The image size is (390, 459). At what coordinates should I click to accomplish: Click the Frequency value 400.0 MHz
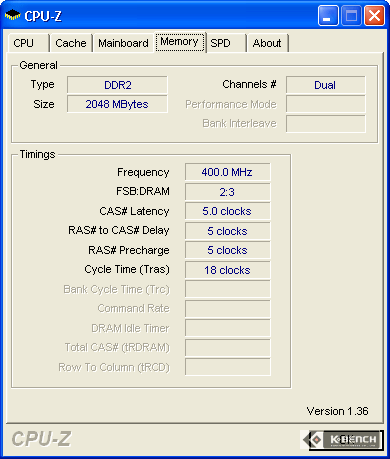[228, 172]
